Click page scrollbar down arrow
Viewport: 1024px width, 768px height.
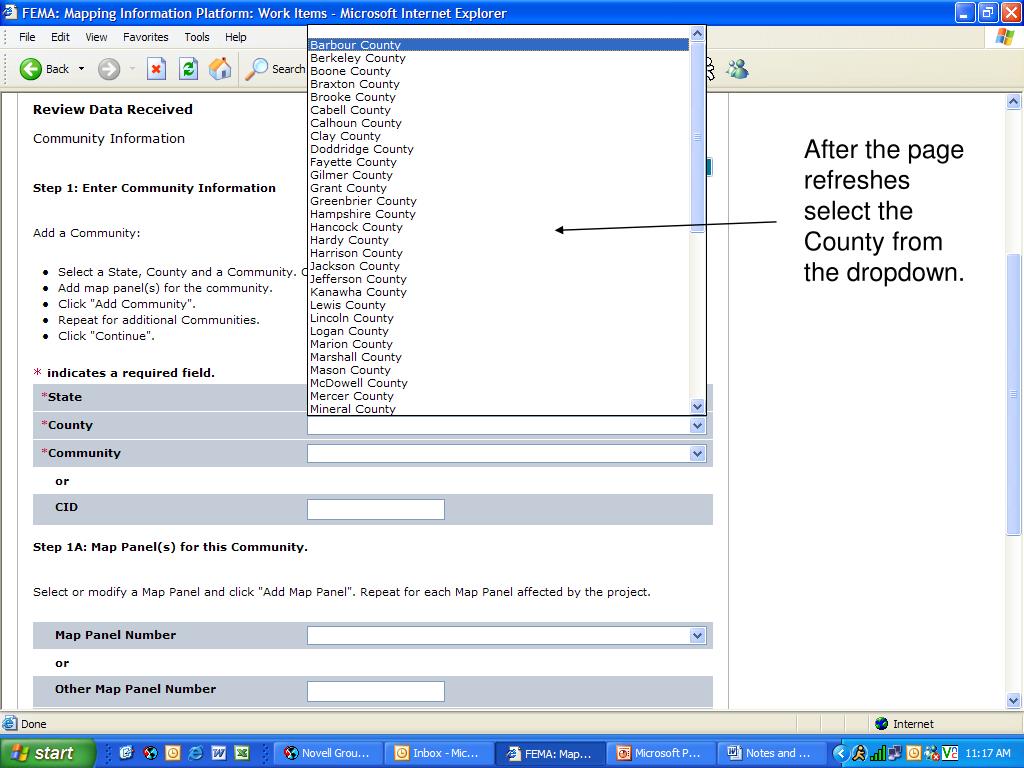1014,701
